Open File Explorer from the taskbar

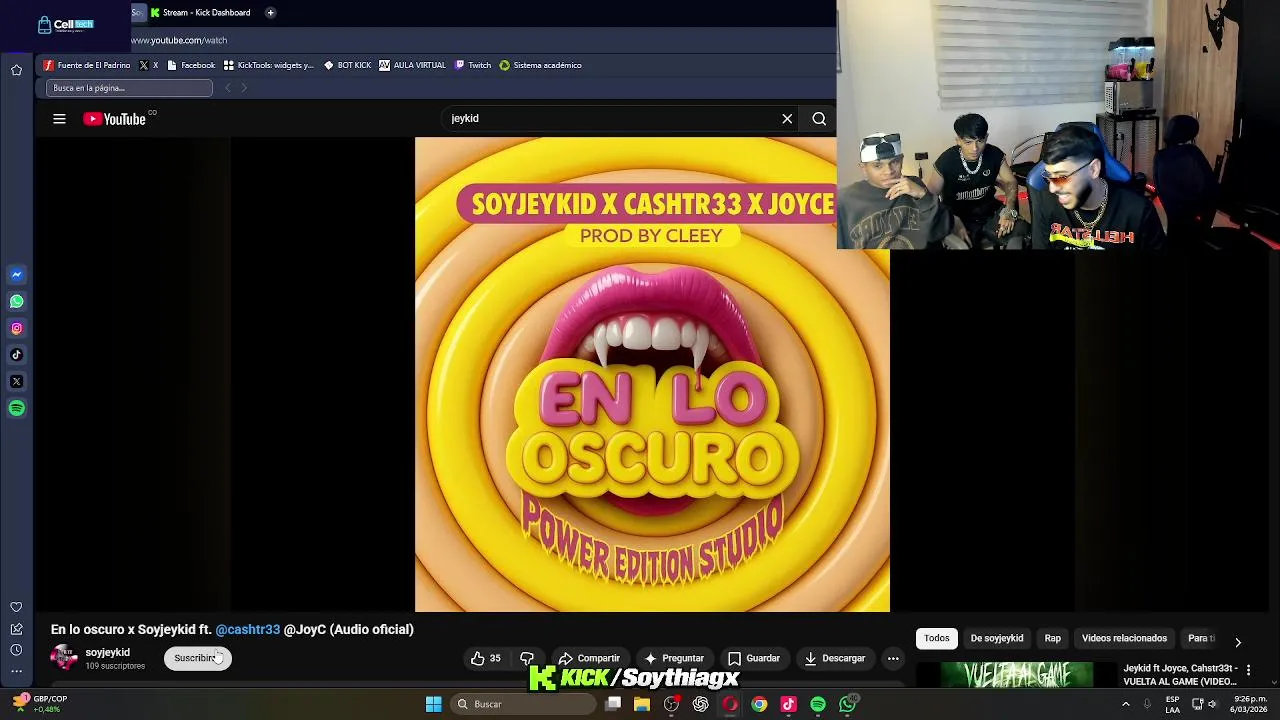tap(642, 704)
